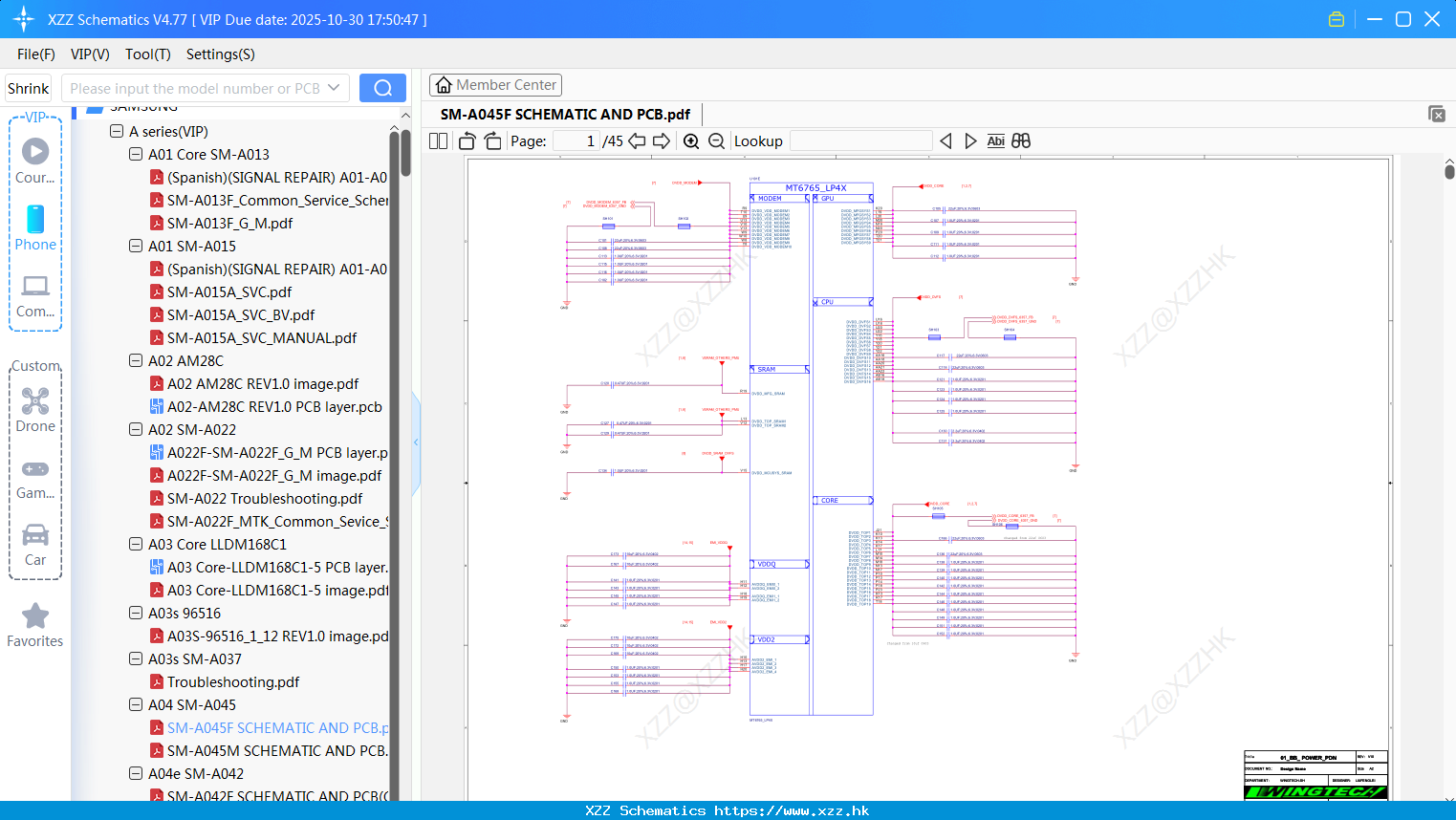
Task: Open SM-A045M SCHEMATIC AND PCB file
Action: click(269, 750)
